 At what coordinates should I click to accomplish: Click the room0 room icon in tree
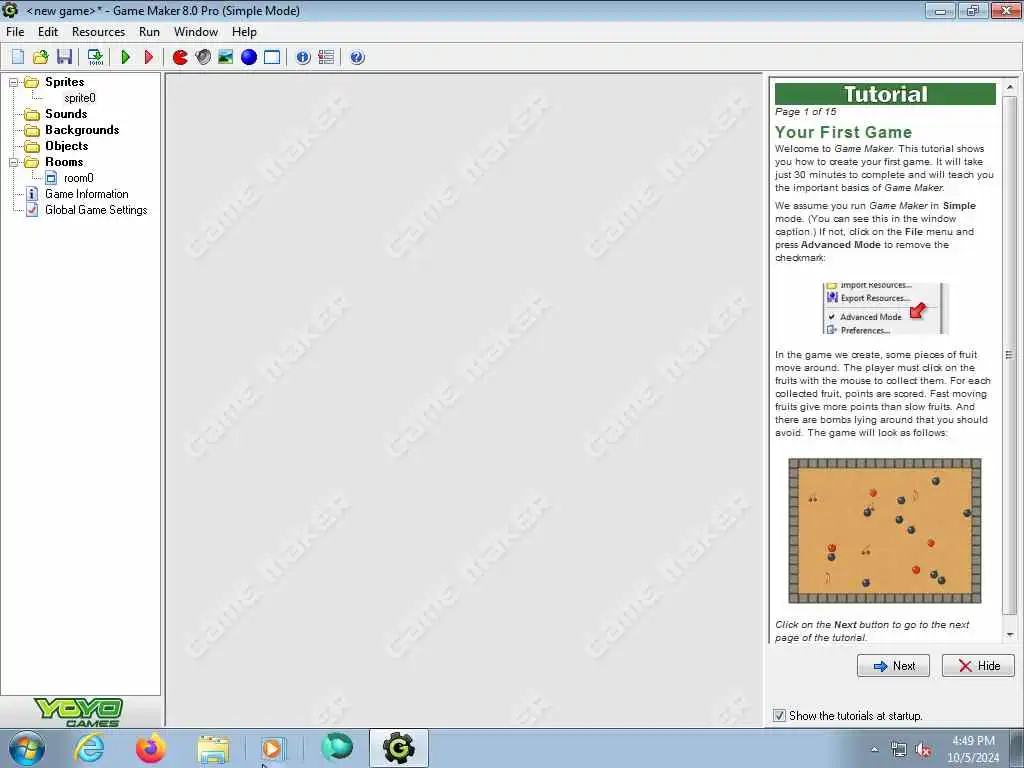(51, 178)
